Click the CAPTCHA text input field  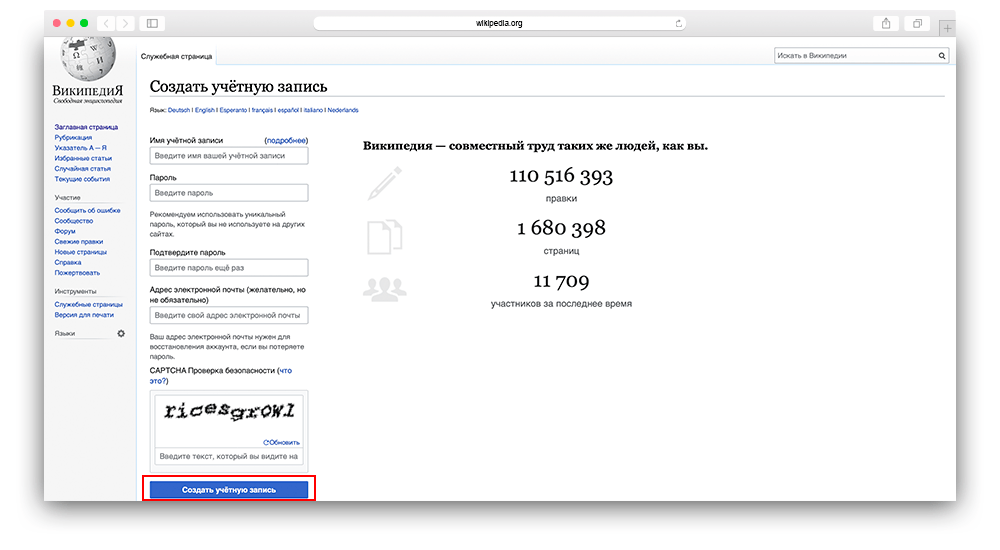click(229, 457)
